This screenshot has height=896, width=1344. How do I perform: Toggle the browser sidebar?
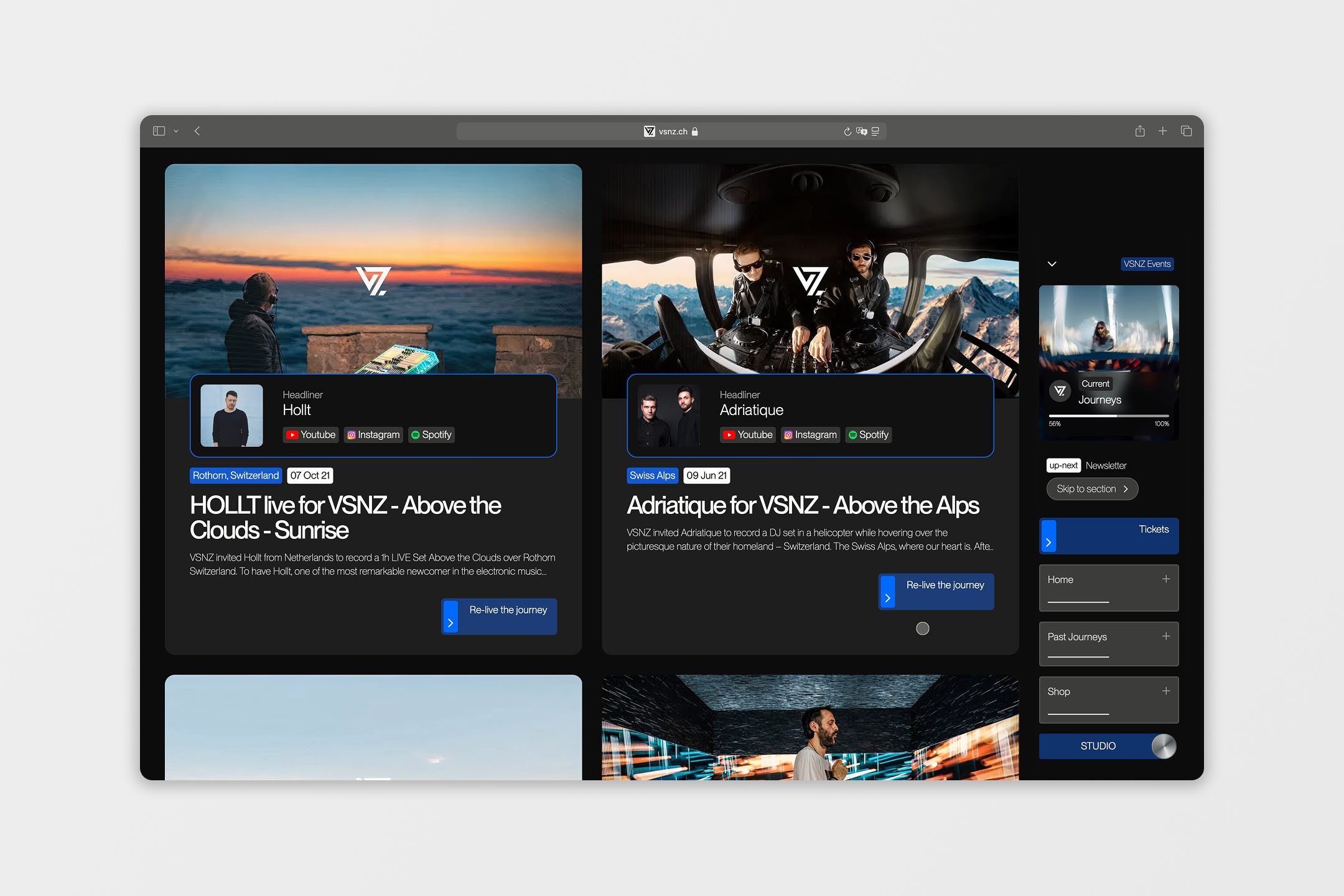(159, 131)
